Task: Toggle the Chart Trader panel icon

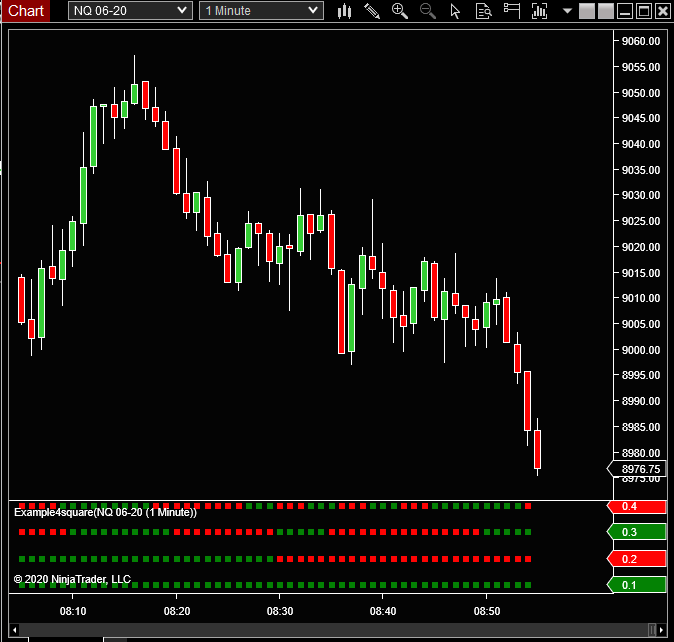Action: point(512,10)
